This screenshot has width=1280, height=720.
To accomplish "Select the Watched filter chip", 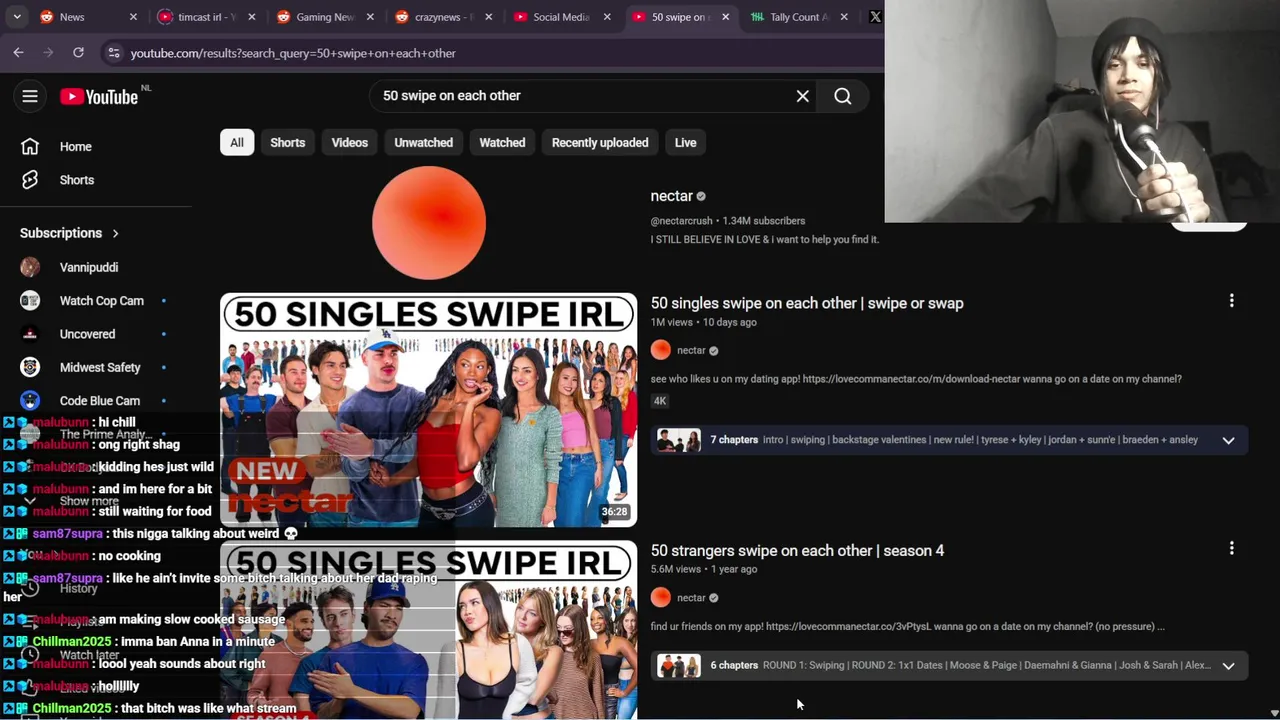I will coord(502,142).
